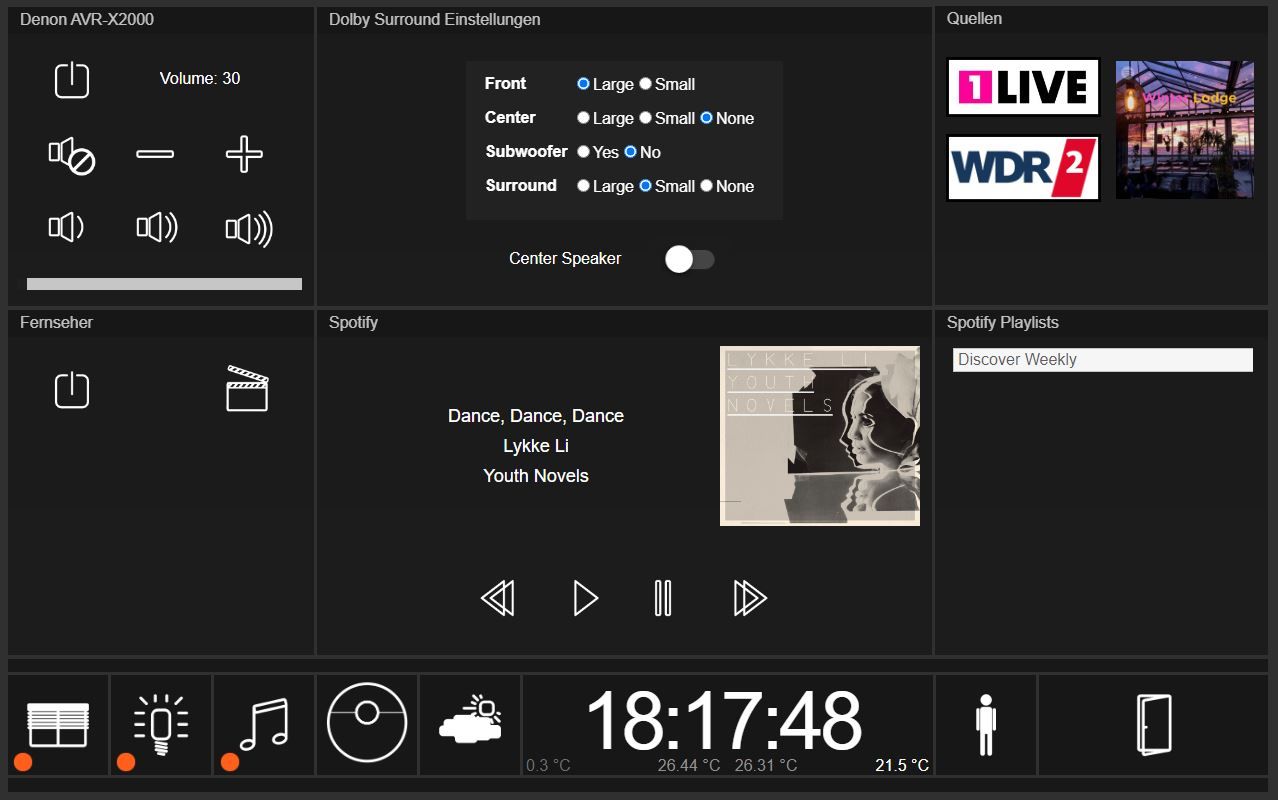Set Surround speakers to None
This screenshot has width=1278, height=800.
coord(706,186)
